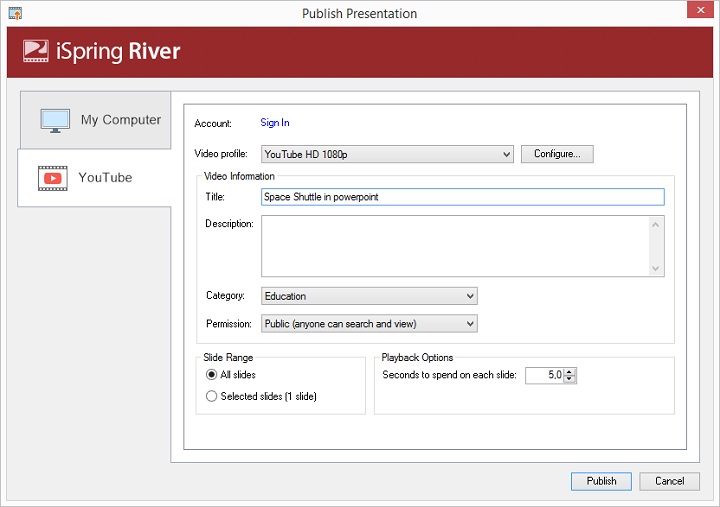Image resolution: width=720 pixels, height=507 pixels.
Task: Click the monitor icon for My Computer
Action: 55,120
